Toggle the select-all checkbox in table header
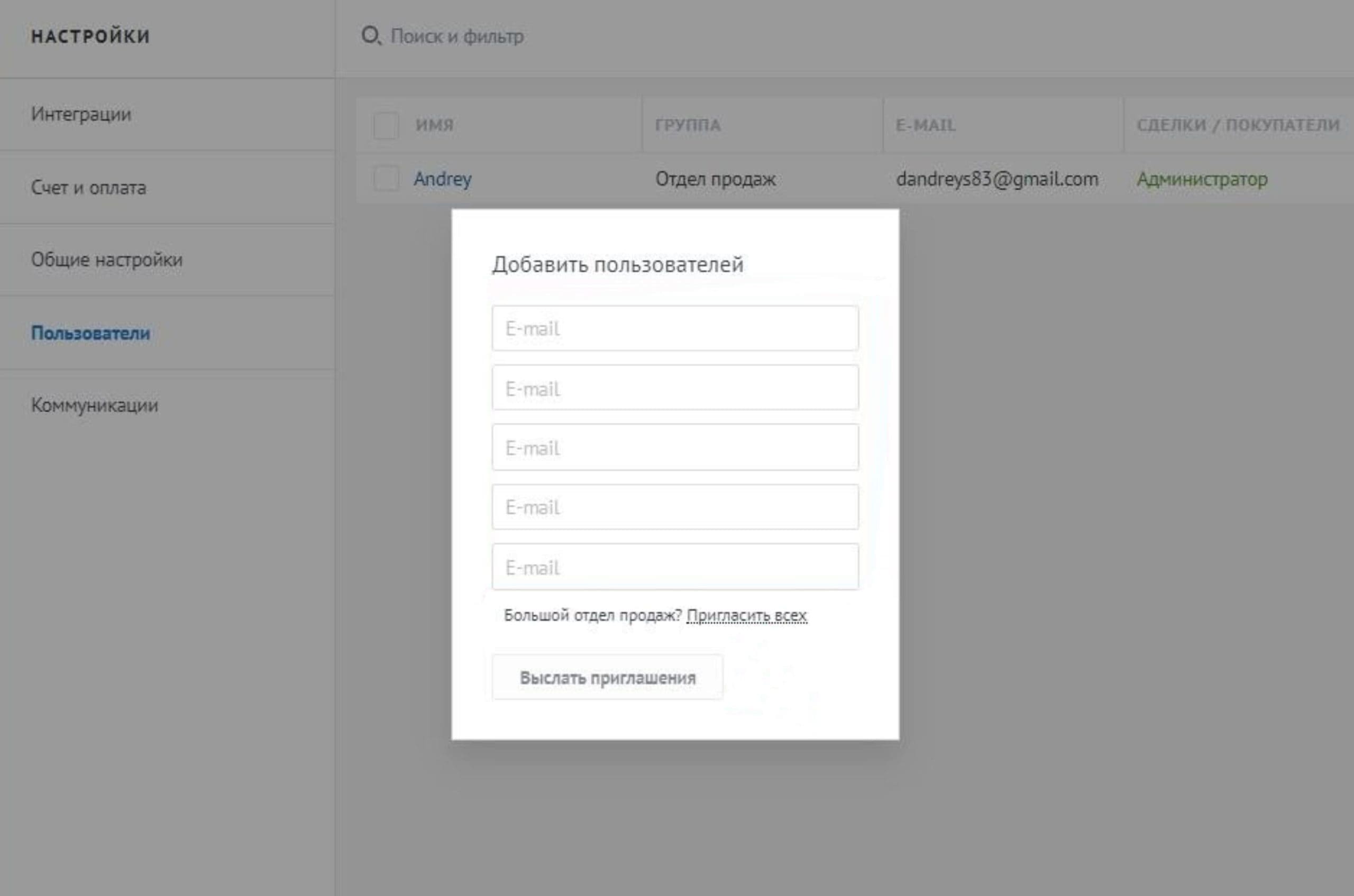This screenshot has width=1354, height=896. (386, 125)
